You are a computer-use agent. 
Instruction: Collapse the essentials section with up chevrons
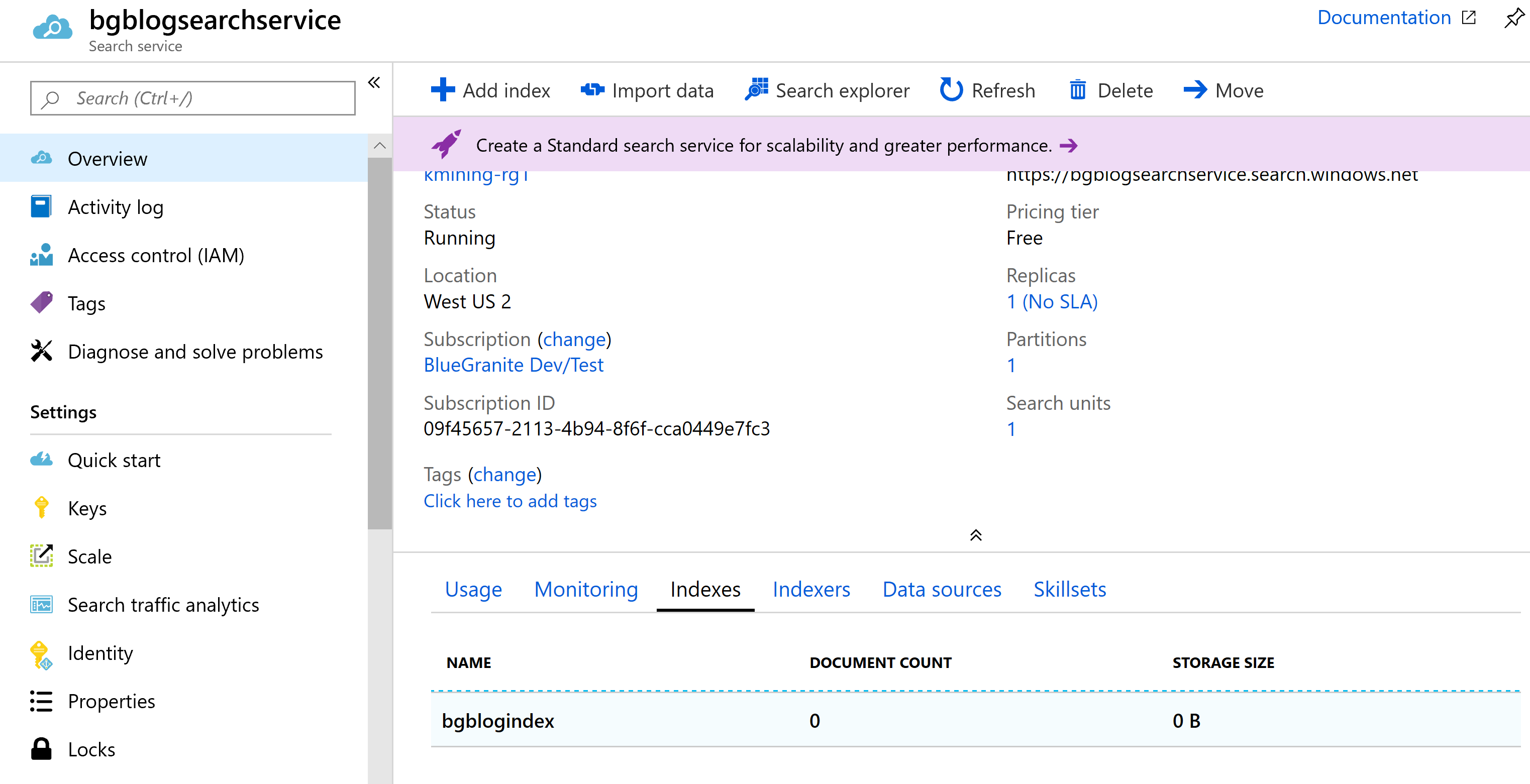coord(976,535)
